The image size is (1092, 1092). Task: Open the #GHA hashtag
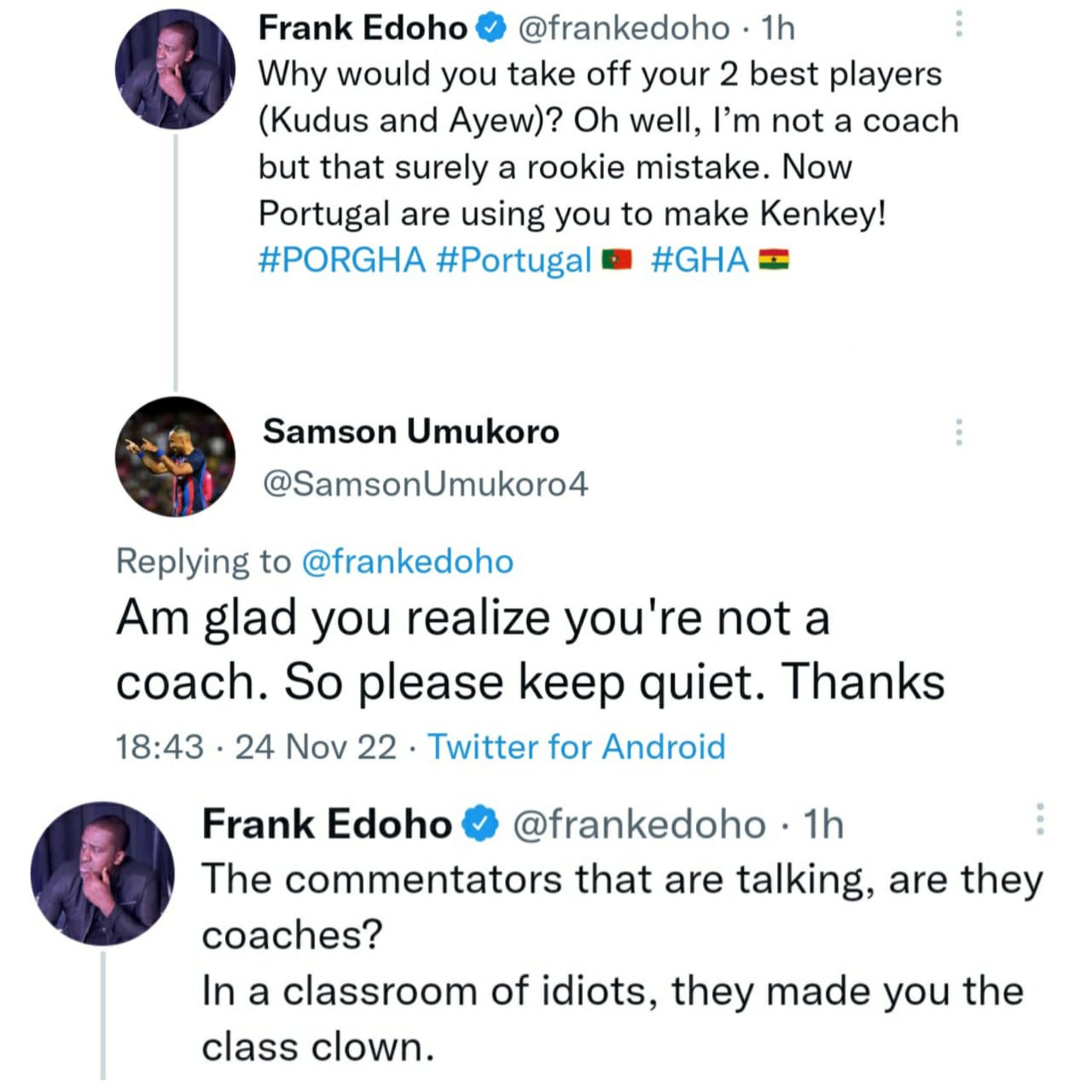click(700, 259)
